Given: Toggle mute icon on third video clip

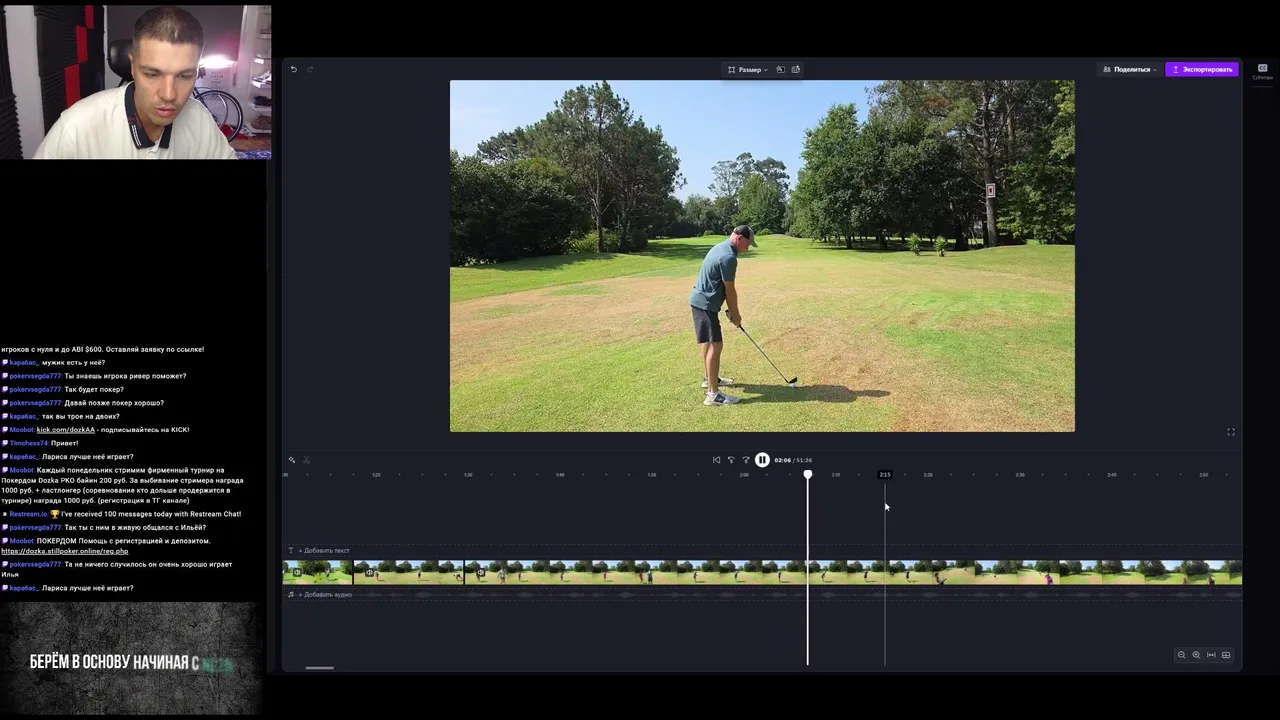Looking at the screenshot, I should pyautogui.click(x=480, y=573).
